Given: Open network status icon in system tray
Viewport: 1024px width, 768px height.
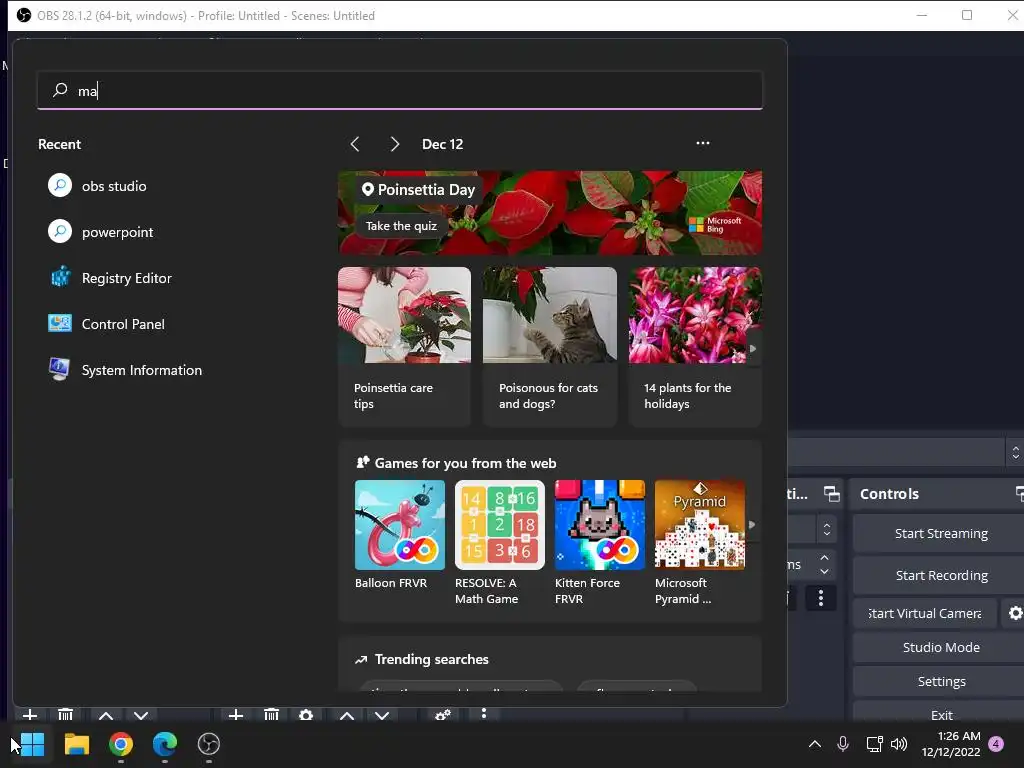Looking at the screenshot, I should [874, 744].
